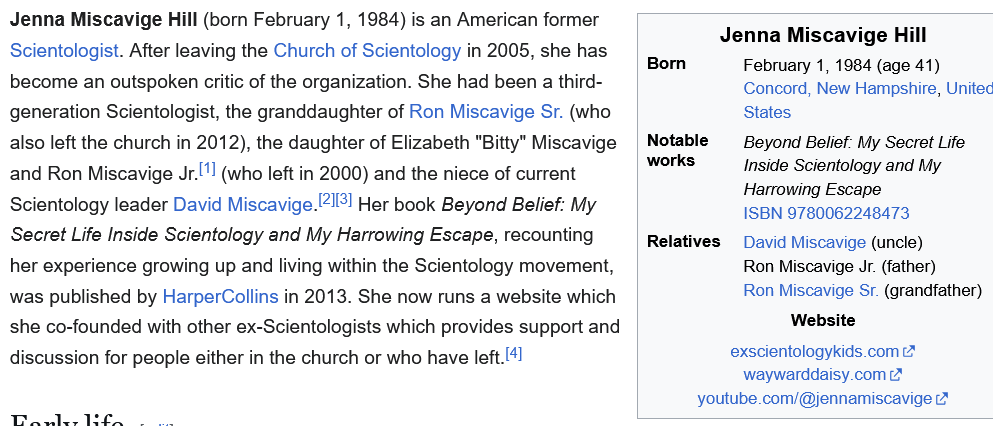This screenshot has height=426, width=993.
Task: Open the Scientologist article link
Action: [x=64, y=50]
